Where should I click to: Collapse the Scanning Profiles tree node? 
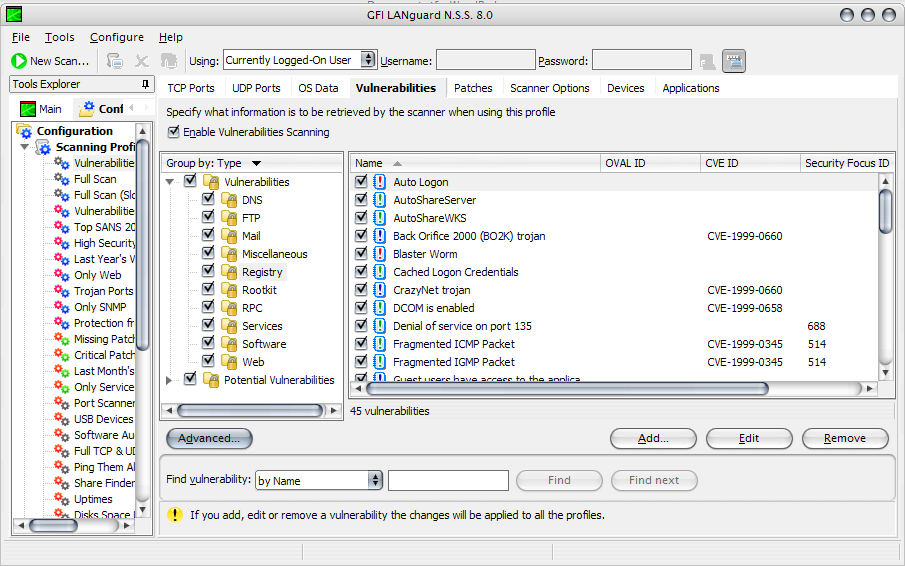click(25, 147)
